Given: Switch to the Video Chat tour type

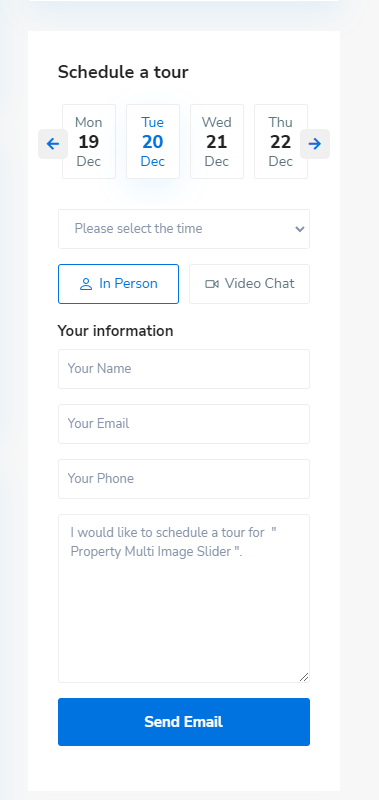Looking at the screenshot, I should 249,284.
